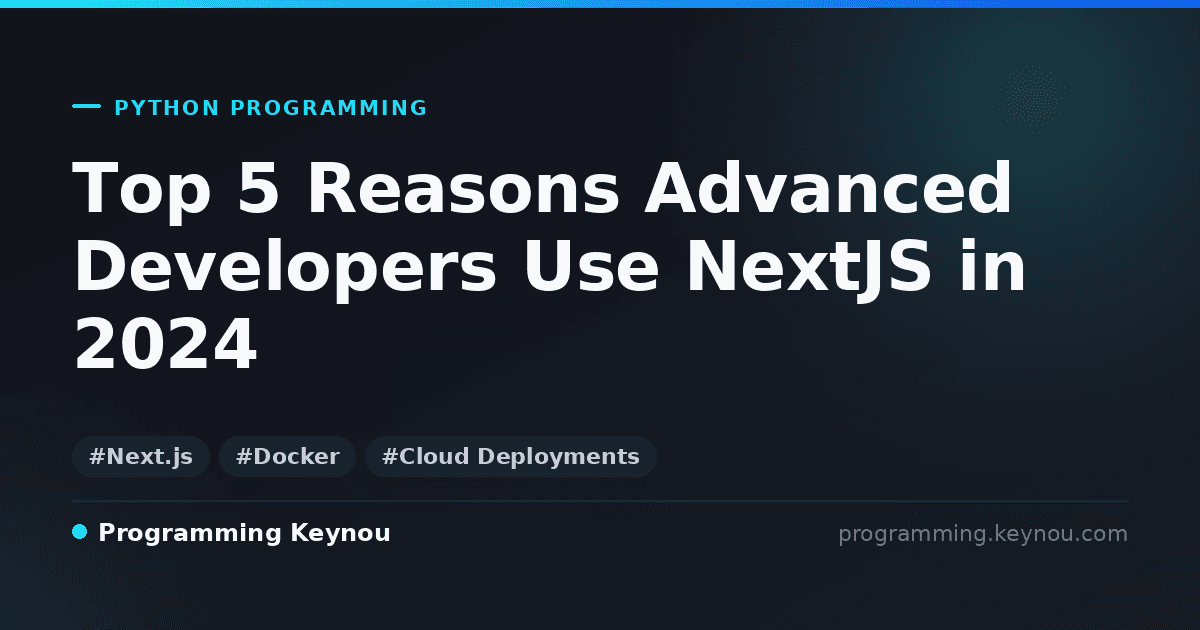Select the #Docker tag pill

(x=287, y=457)
